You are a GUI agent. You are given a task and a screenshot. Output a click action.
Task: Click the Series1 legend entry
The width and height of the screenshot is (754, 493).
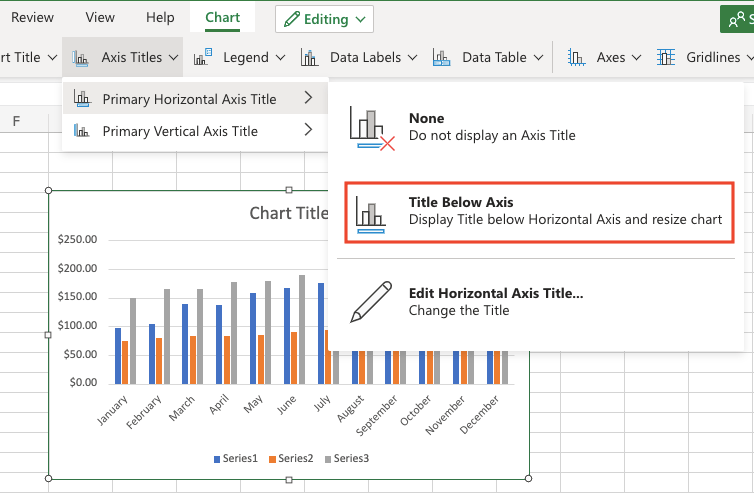click(x=236, y=458)
